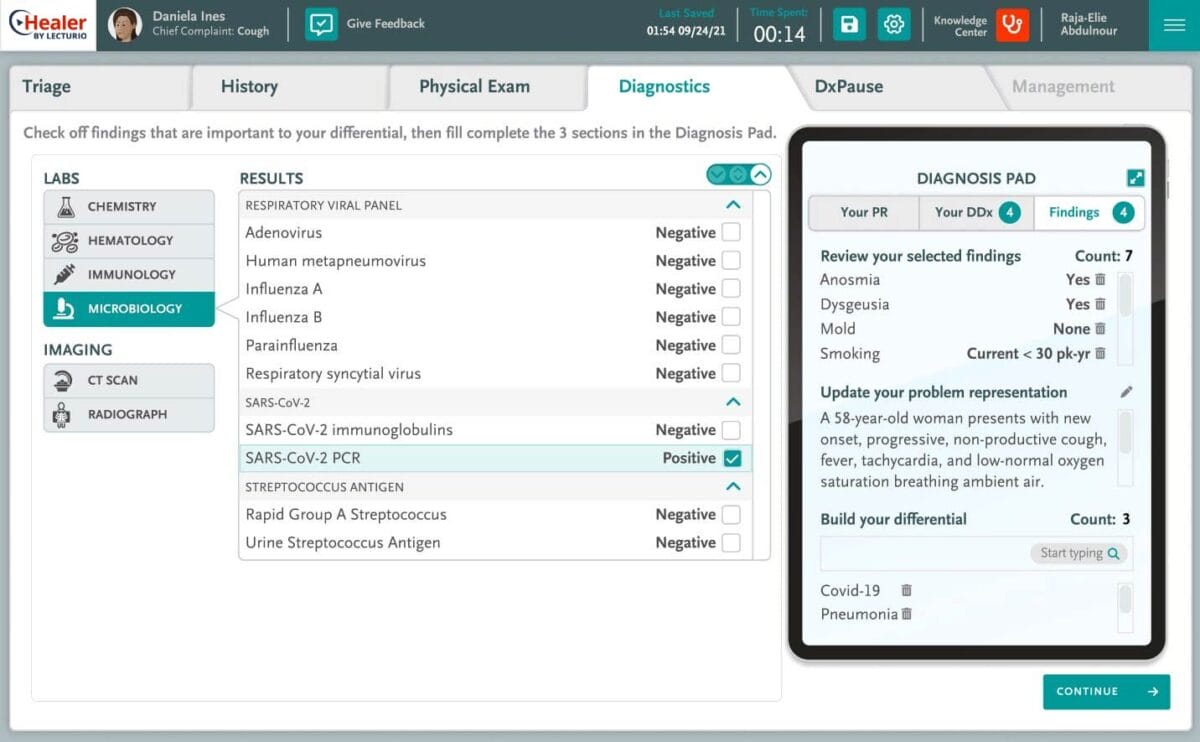Select the CT Scan imaging button

point(128,380)
